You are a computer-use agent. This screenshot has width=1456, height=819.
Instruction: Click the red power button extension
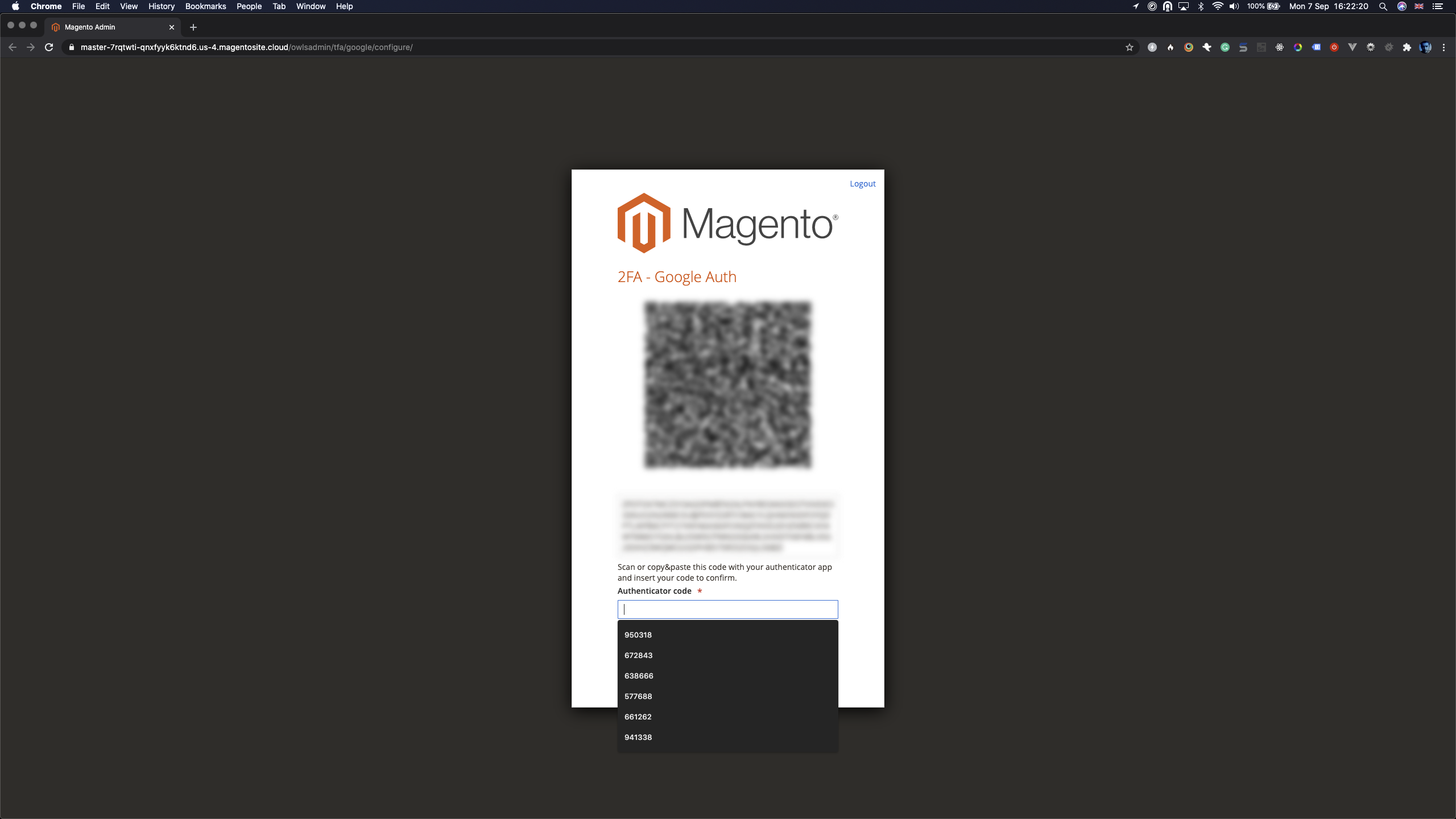click(x=1334, y=47)
